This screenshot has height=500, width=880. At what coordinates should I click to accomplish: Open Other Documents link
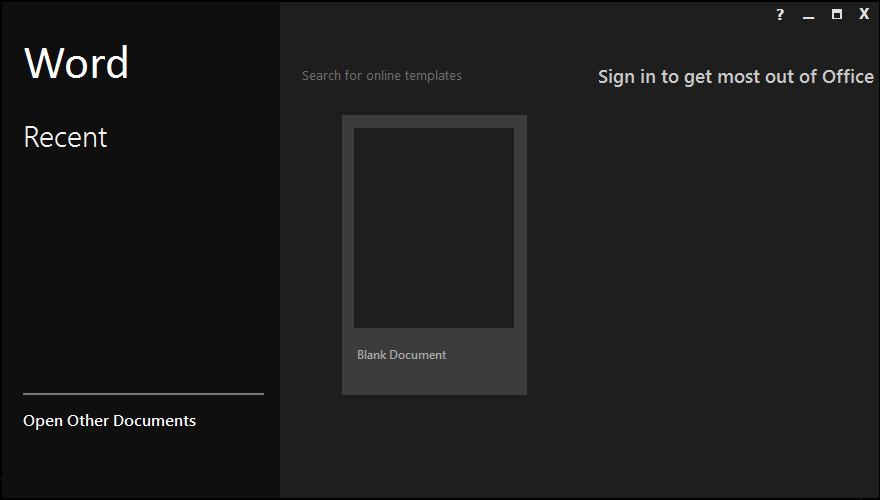[109, 420]
